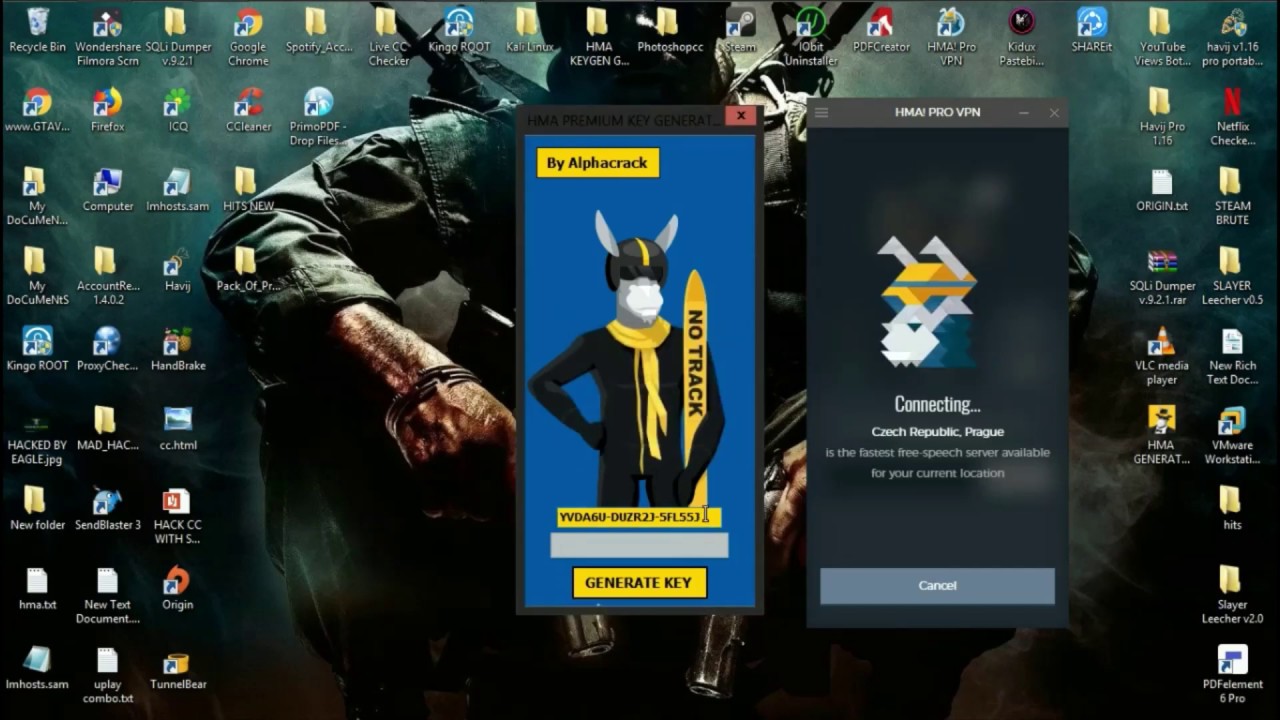The width and height of the screenshot is (1280, 720).
Task: Open the Spotify_Acc folder
Action: coord(317,30)
